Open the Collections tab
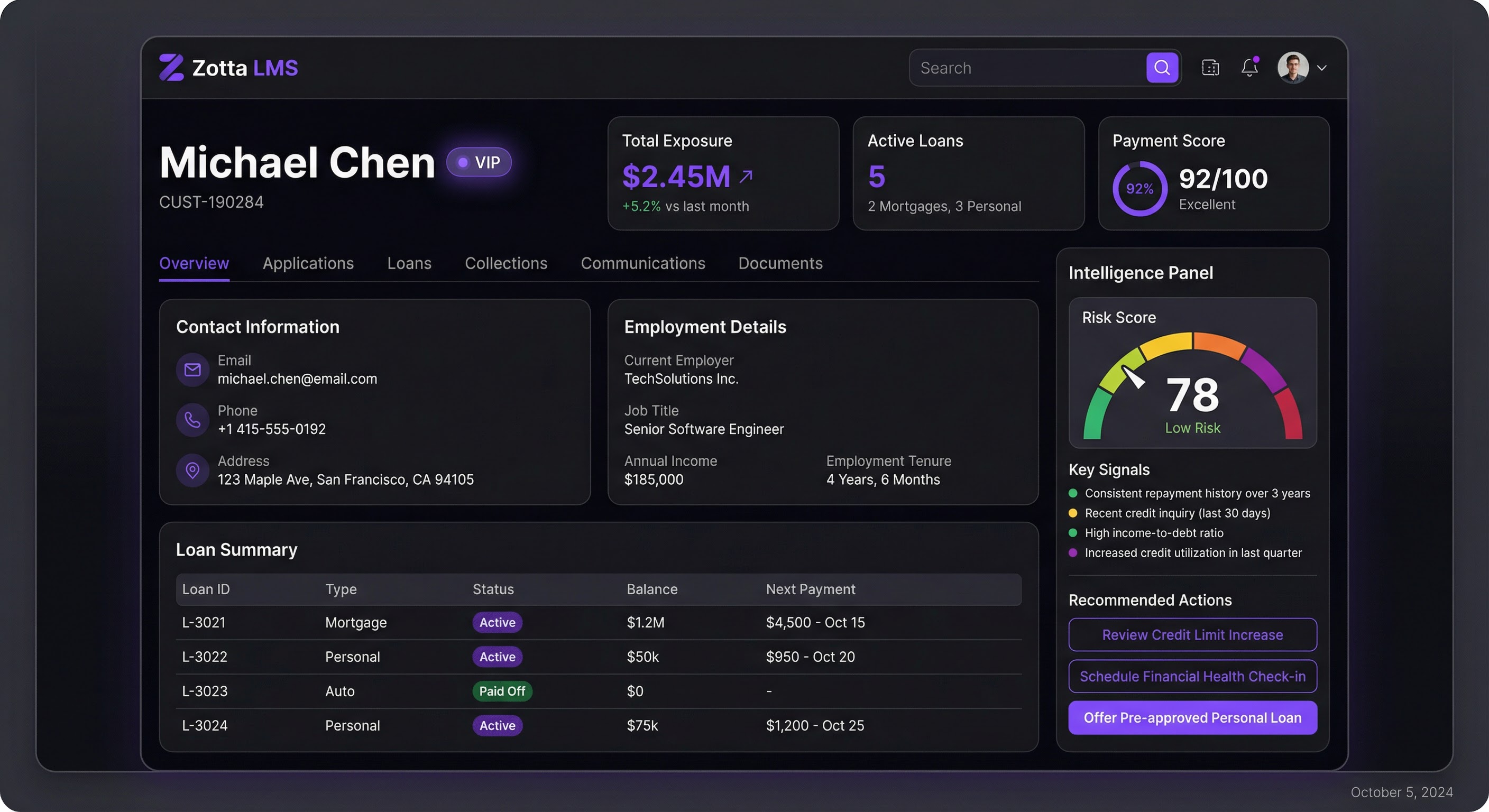The image size is (1489, 812). 506,264
